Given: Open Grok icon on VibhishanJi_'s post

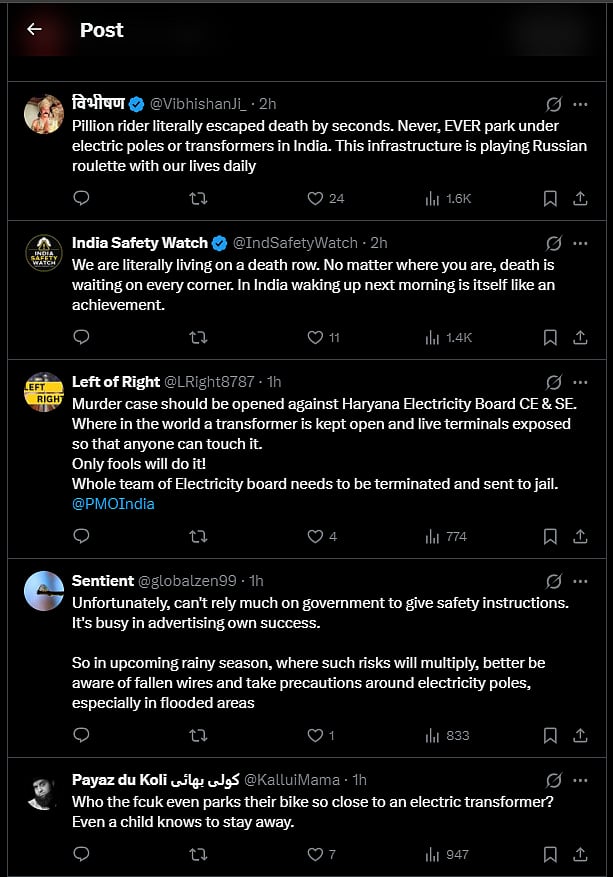Looking at the screenshot, I should point(553,104).
